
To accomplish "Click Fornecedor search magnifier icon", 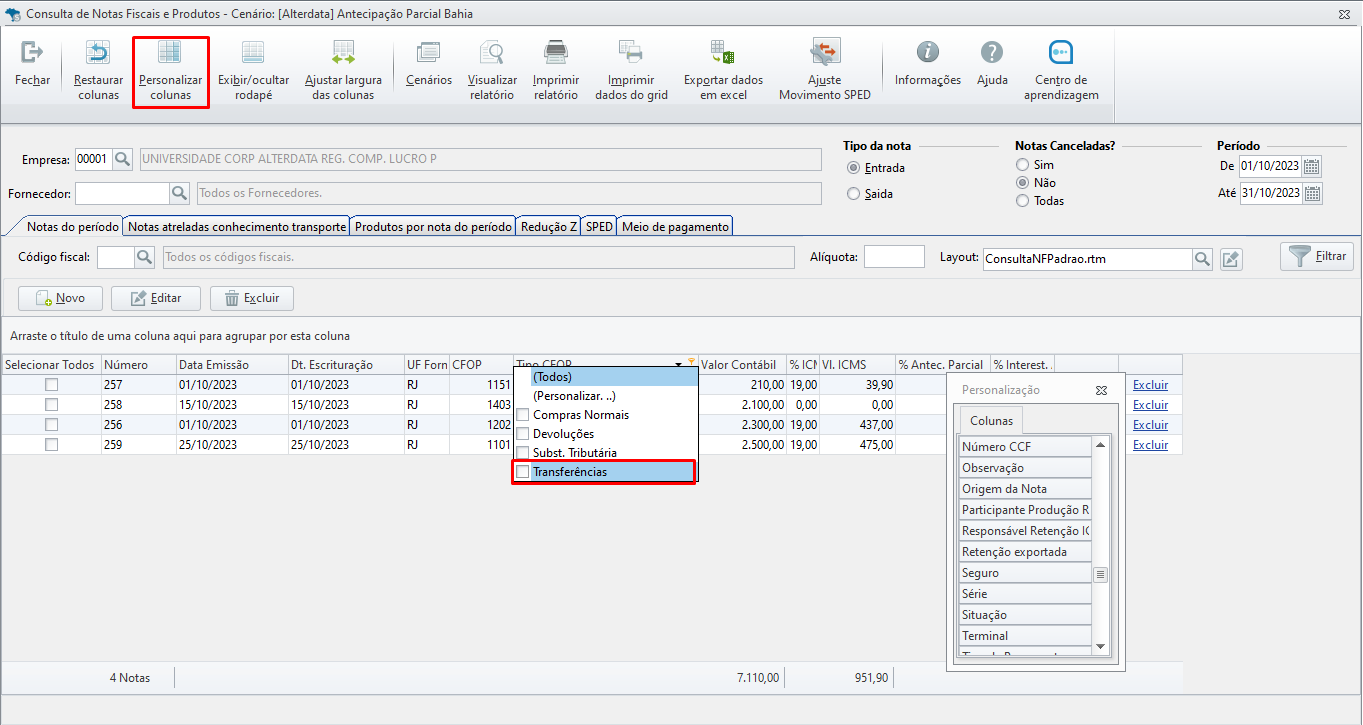I will [x=180, y=193].
